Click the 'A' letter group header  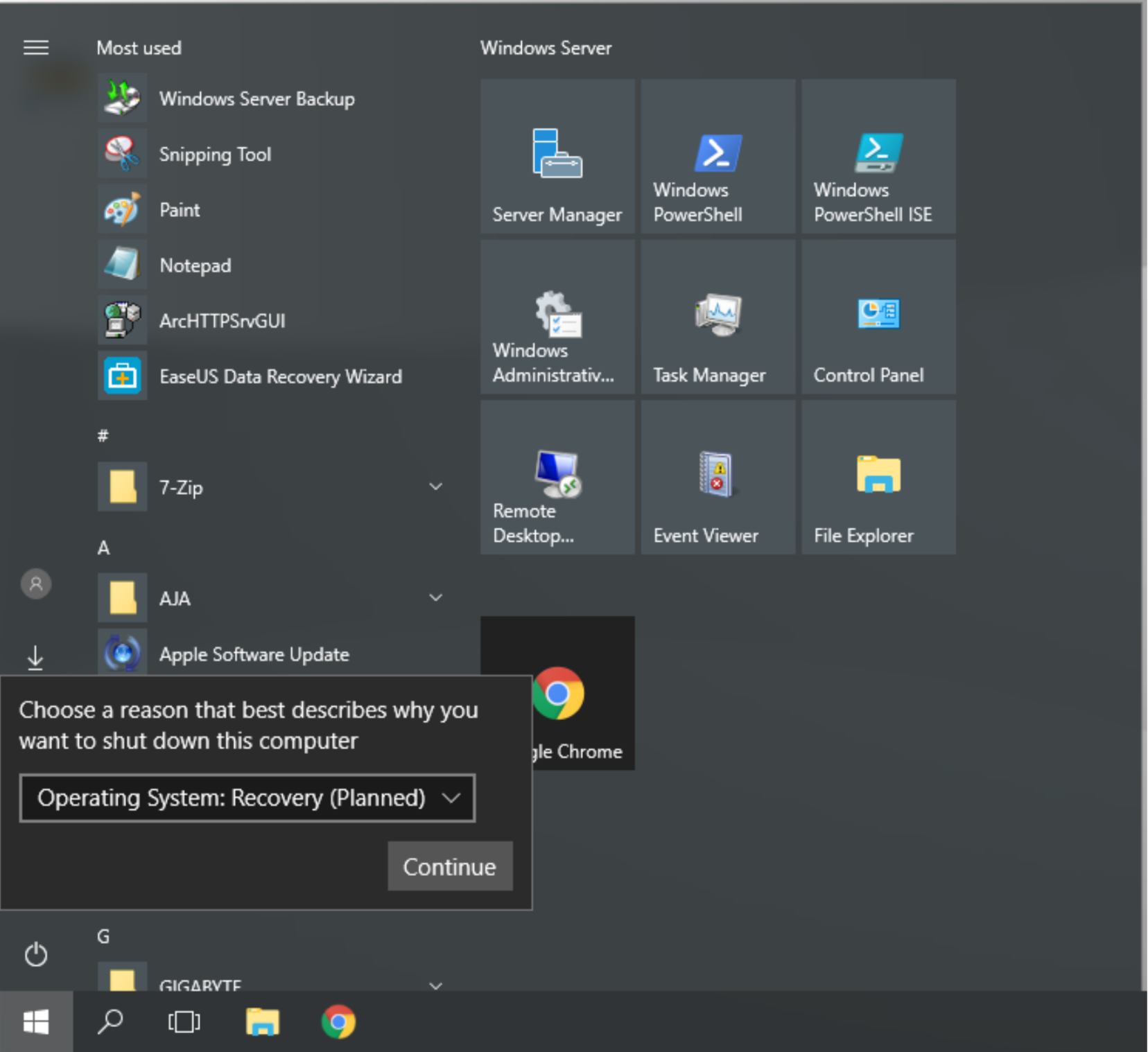coord(103,547)
